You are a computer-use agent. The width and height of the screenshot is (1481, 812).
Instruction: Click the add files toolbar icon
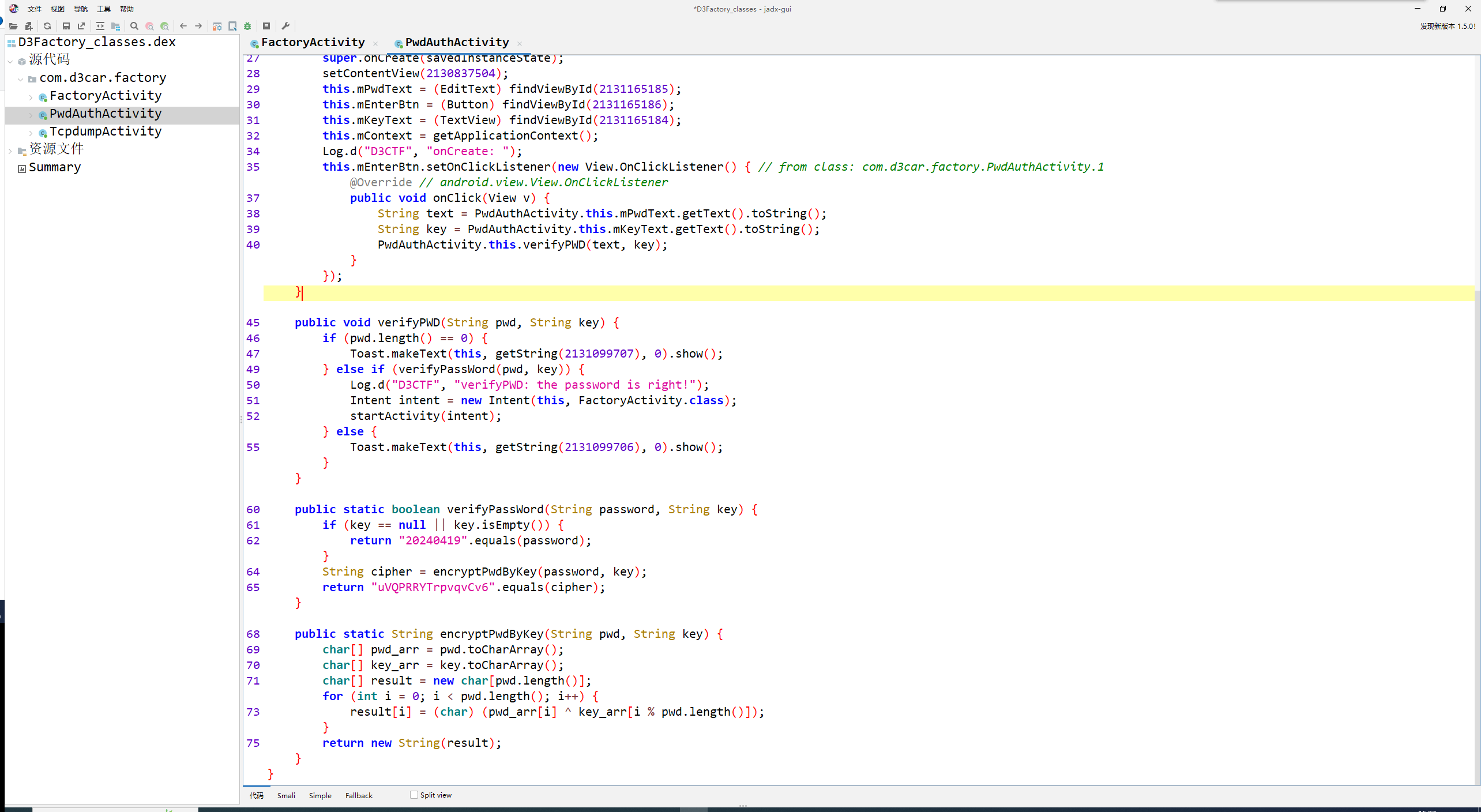click(x=29, y=26)
